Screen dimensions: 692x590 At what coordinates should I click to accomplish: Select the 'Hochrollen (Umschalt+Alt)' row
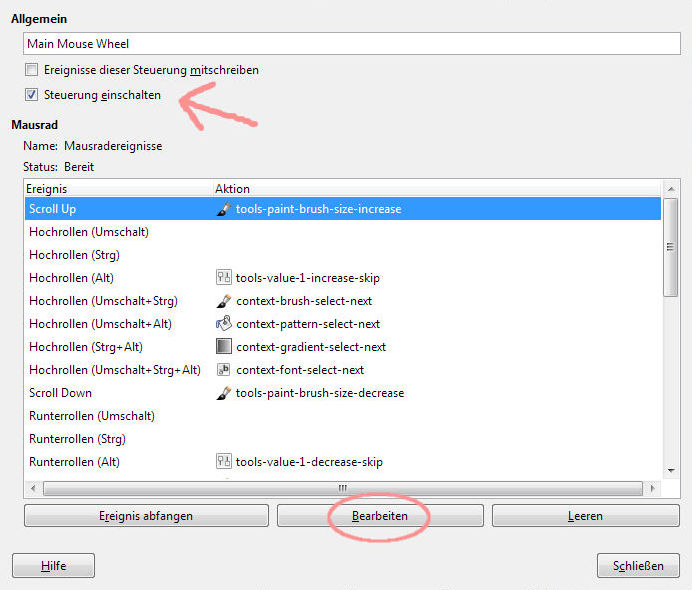coord(343,323)
